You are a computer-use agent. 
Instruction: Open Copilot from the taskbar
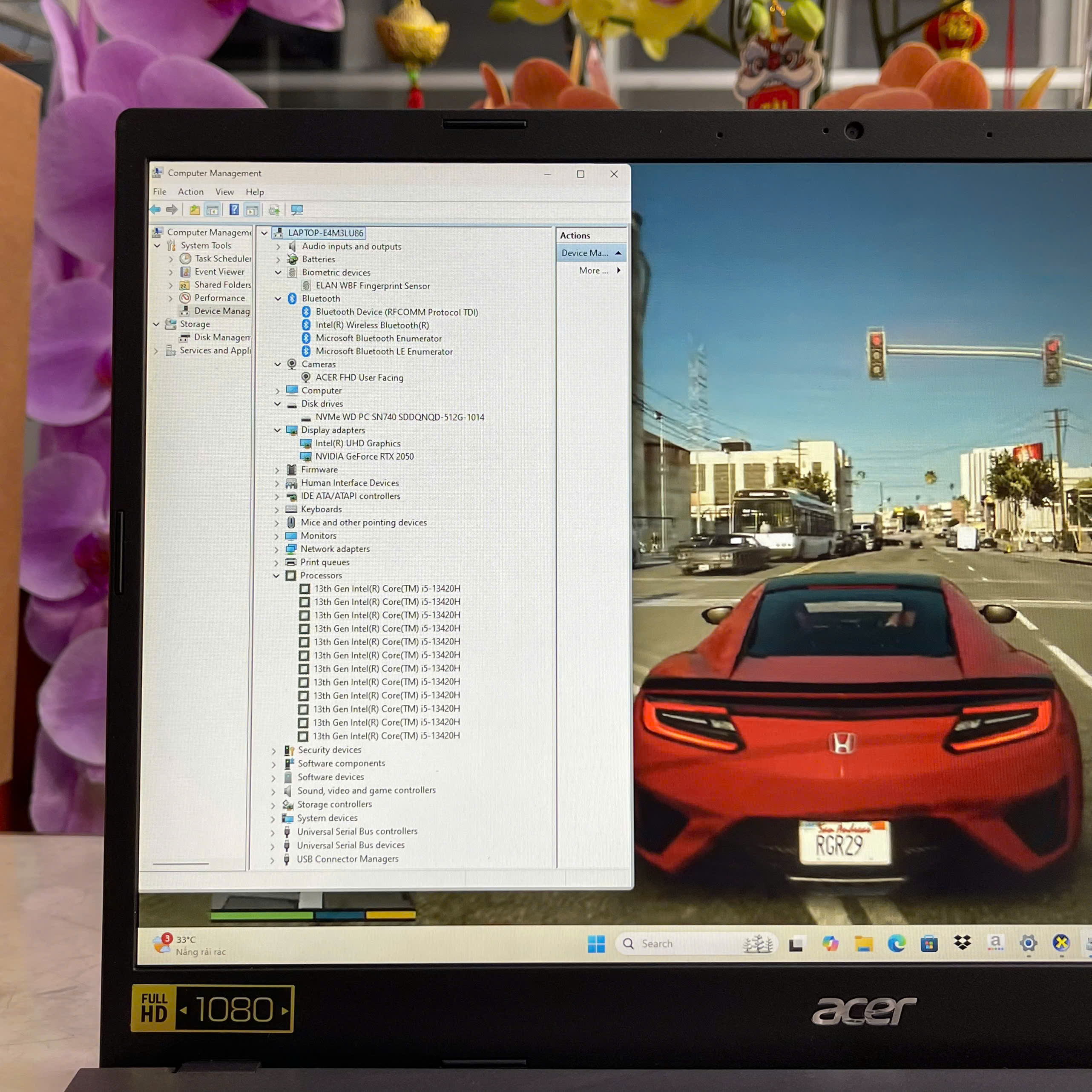[830, 943]
